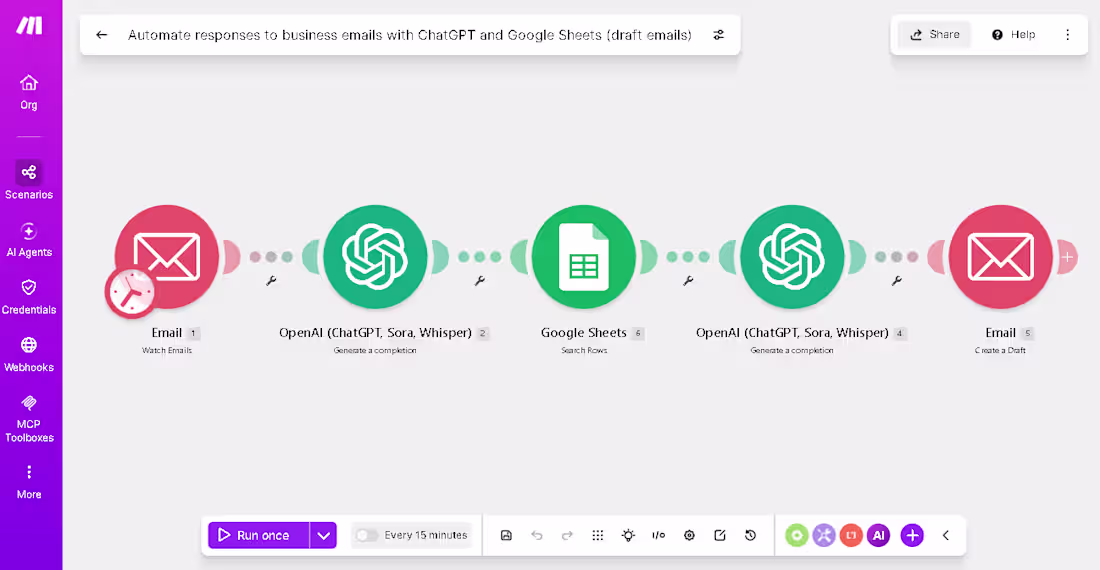Go back using the arrow by the title
The height and width of the screenshot is (570, 1100).
pos(102,34)
